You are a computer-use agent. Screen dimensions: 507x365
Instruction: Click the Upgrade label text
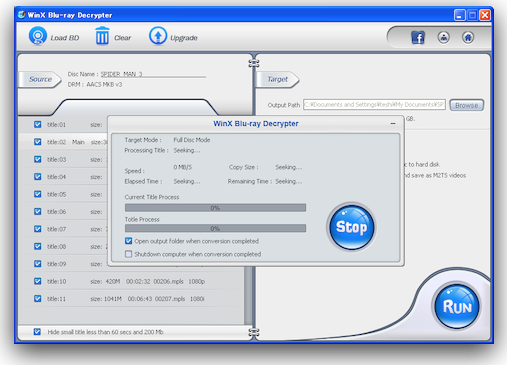(184, 38)
